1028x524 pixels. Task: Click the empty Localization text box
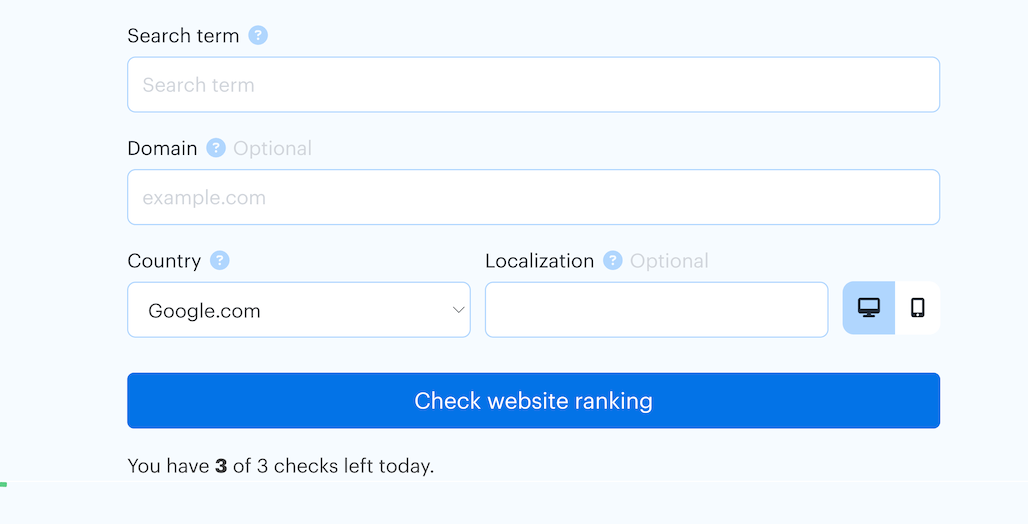coord(656,310)
